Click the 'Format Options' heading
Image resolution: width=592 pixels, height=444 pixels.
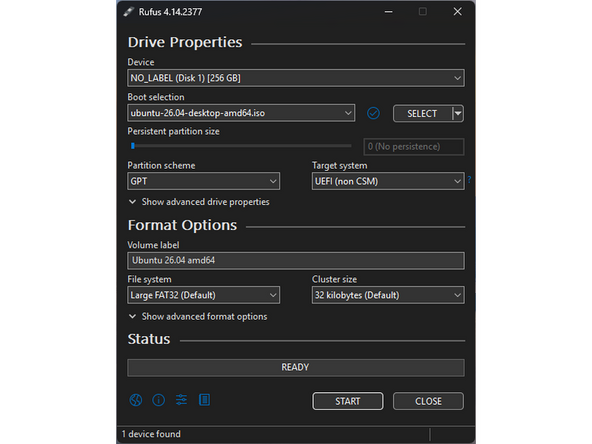(x=182, y=225)
